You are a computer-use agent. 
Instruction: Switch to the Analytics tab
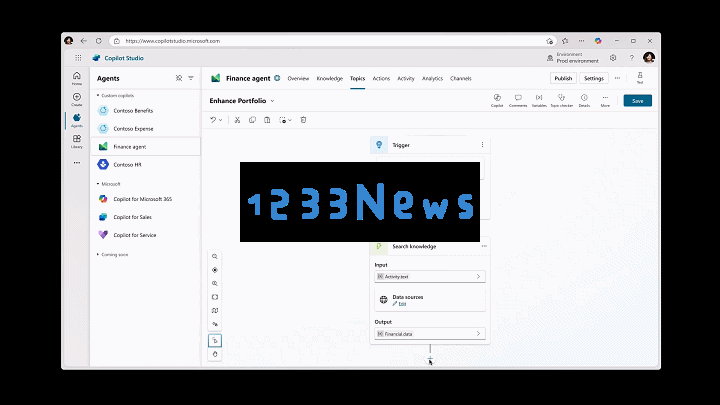pos(432,79)
